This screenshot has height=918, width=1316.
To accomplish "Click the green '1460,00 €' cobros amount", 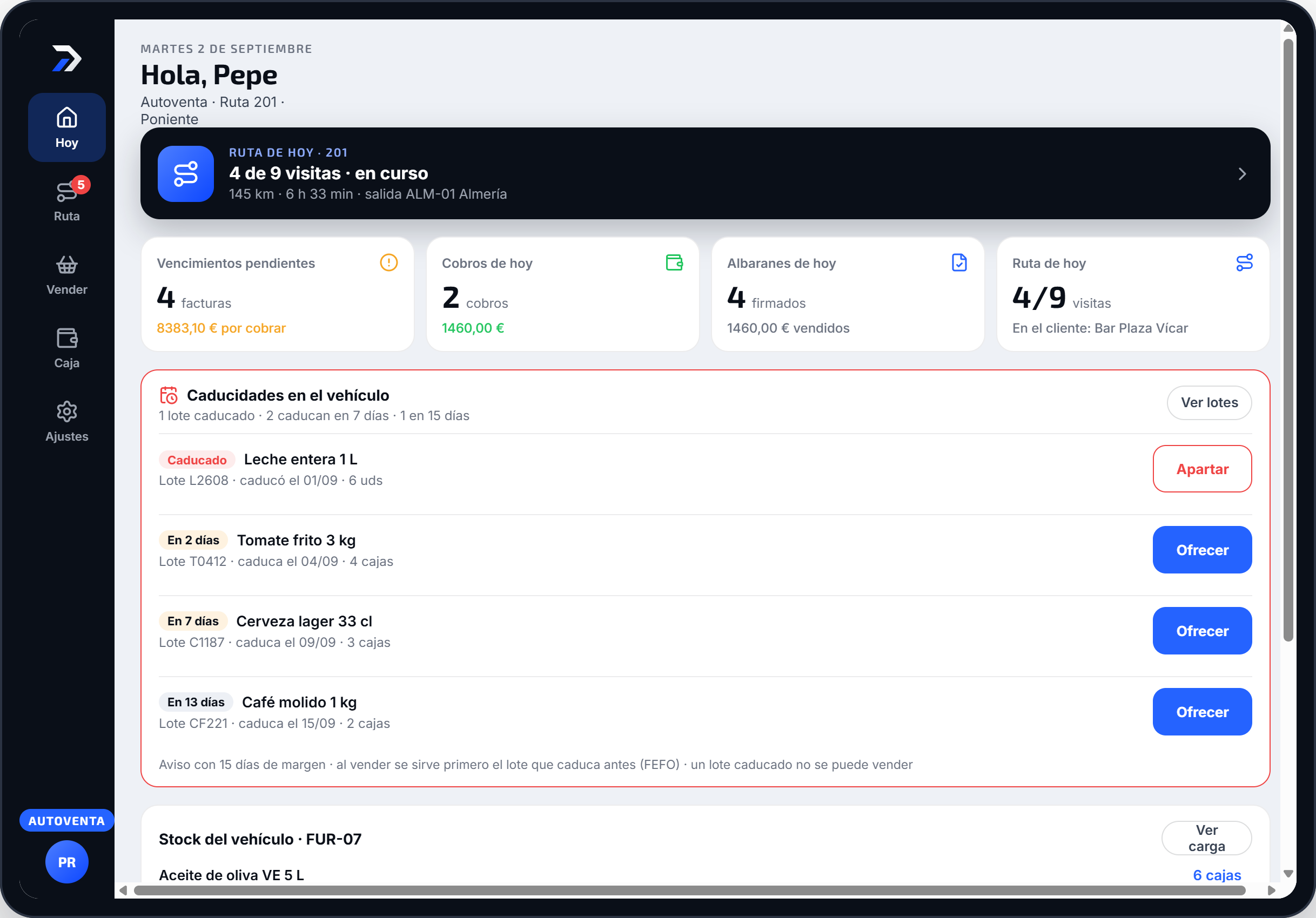I will click(473, 328).
